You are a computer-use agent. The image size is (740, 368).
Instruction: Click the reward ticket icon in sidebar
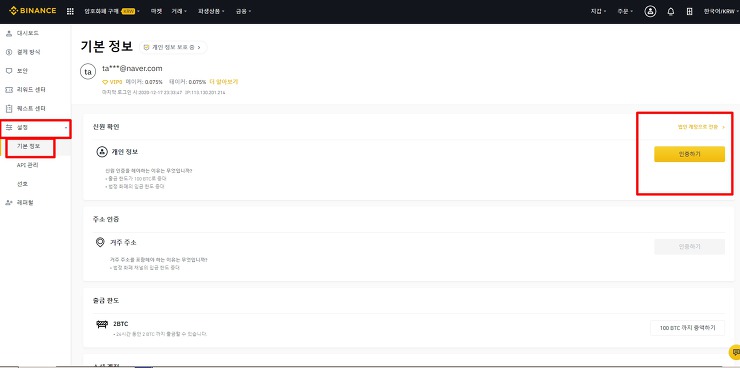tap(8, 90)
